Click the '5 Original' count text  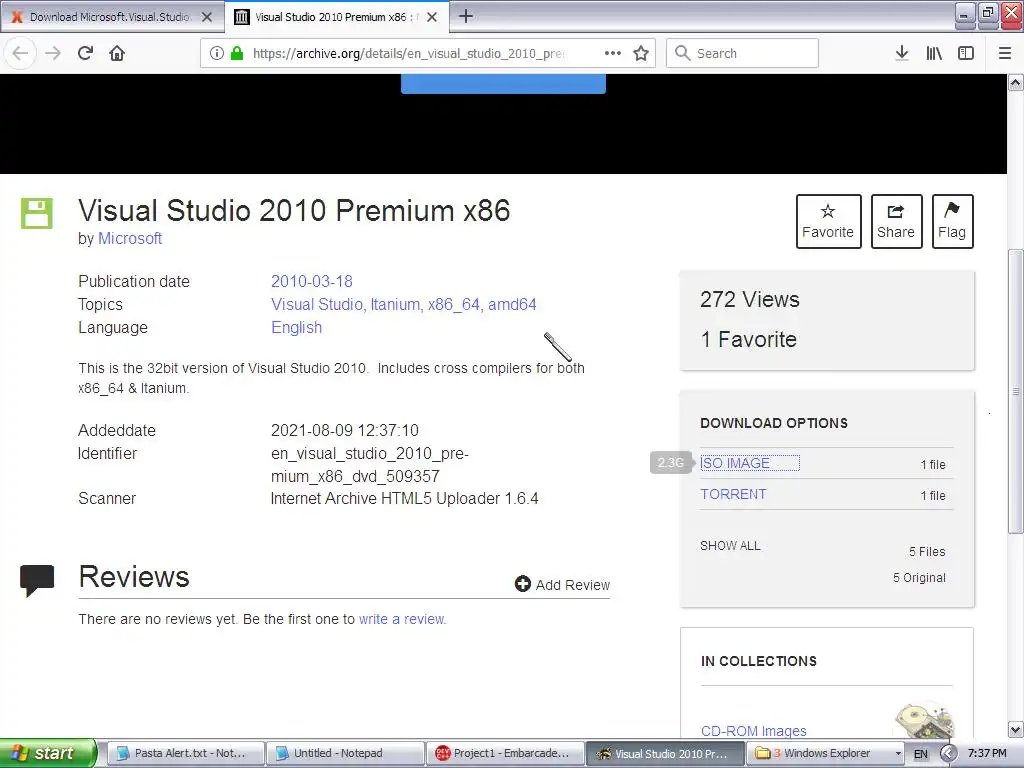tap(920, 578)
